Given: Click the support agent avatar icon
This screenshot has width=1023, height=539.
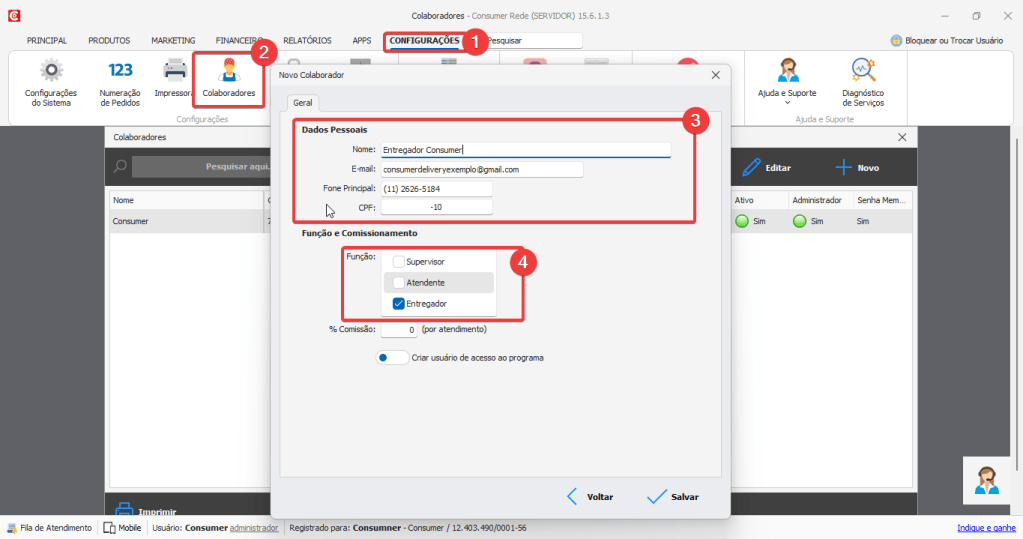Looking at the screenshot, I should 987,480.
